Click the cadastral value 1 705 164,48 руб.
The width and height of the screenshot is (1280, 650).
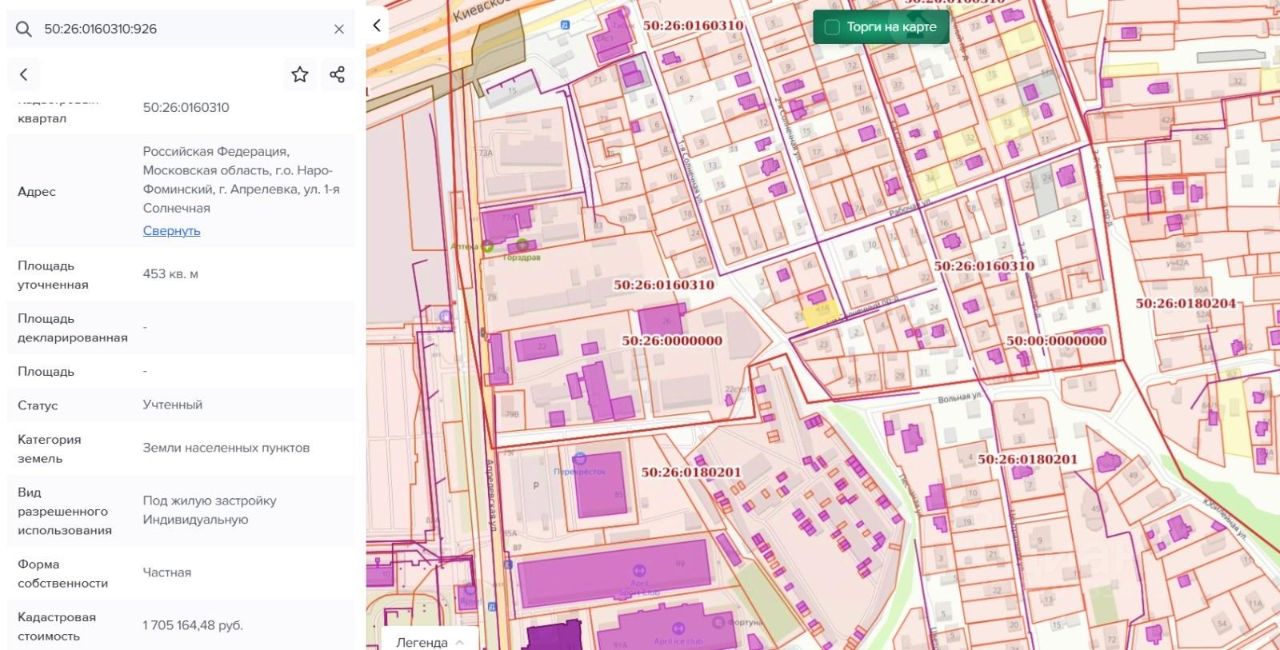(x=193, y=626)
